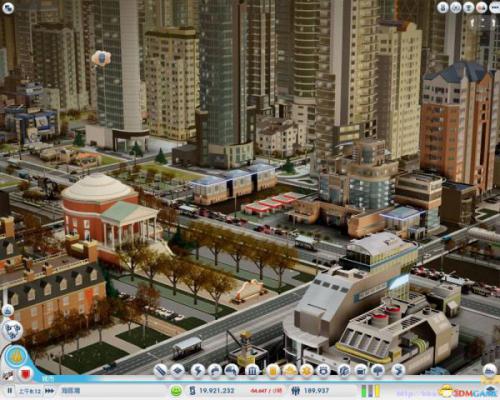Open the Education menu icon

tap(344, 370)
